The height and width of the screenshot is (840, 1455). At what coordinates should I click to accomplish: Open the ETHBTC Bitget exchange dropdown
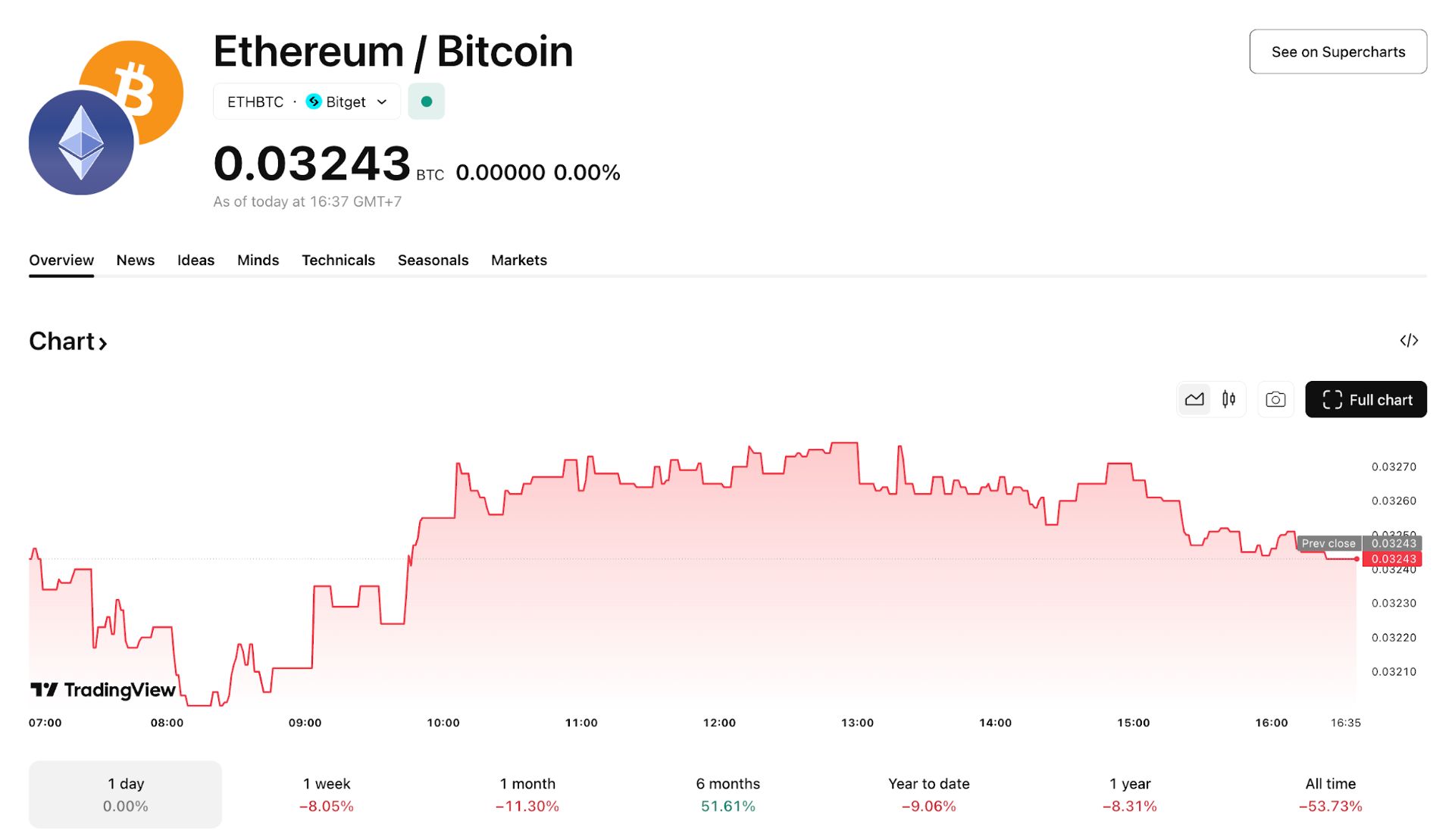click(307, 101)
